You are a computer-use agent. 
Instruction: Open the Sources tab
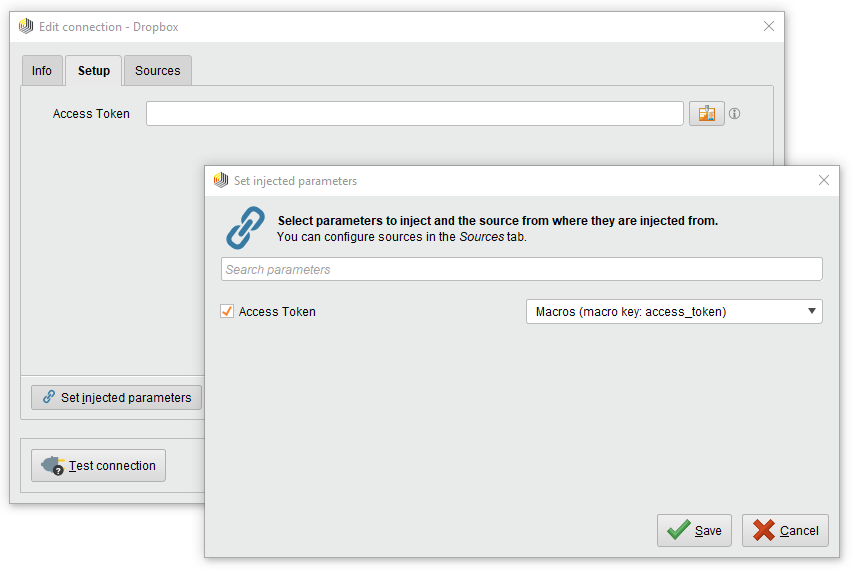(x=158, y=71)
